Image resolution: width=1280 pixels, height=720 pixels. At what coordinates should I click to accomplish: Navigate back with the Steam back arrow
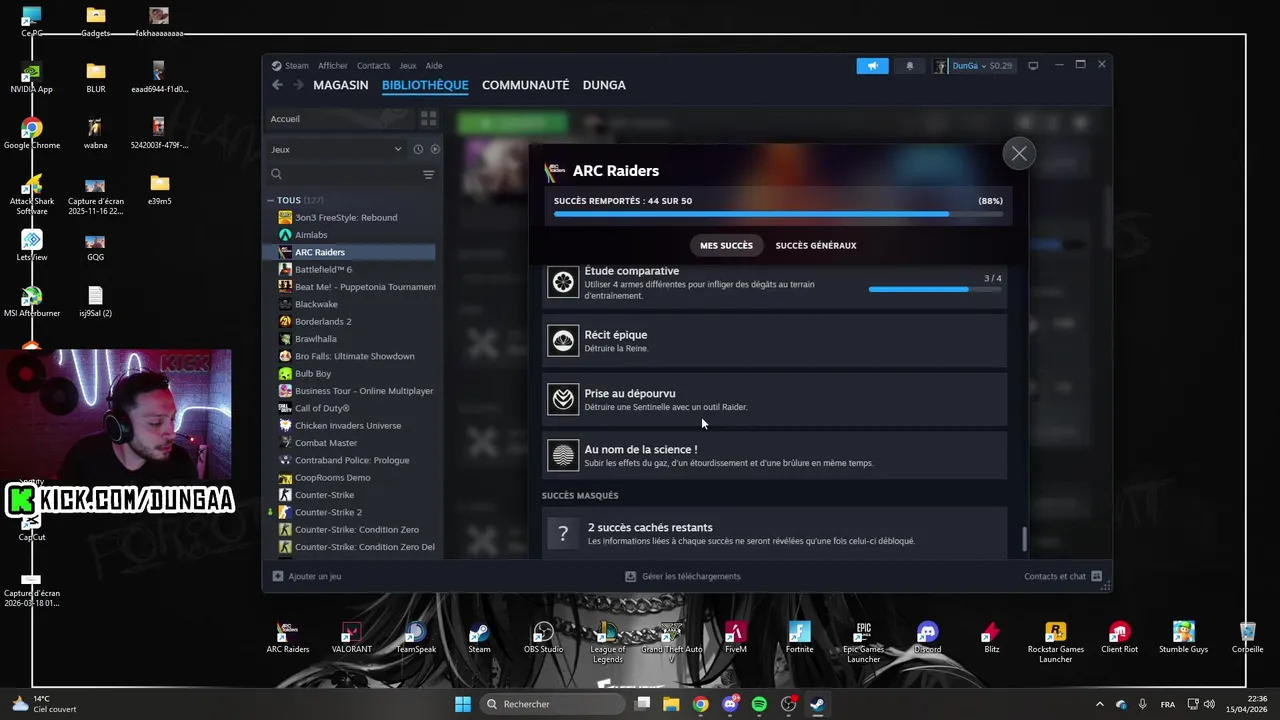click(277, 85)
